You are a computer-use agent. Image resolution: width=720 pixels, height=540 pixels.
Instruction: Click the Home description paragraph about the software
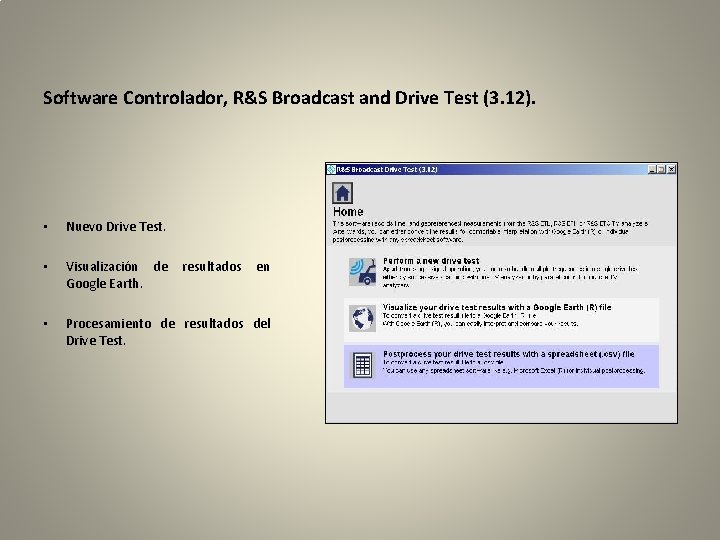click(x=490, y=231)
